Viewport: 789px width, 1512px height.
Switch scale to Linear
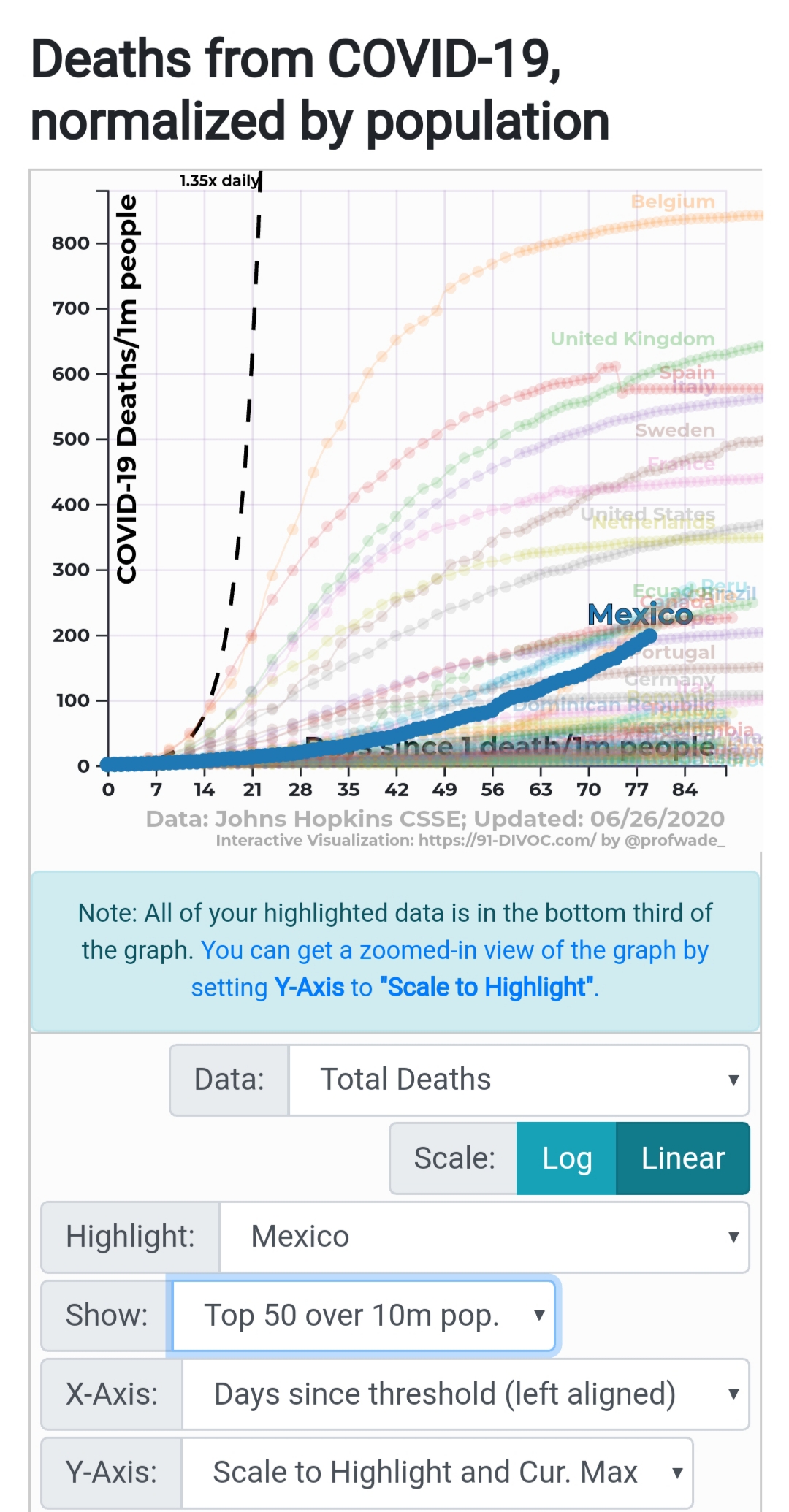click(x=682, y=1158)
